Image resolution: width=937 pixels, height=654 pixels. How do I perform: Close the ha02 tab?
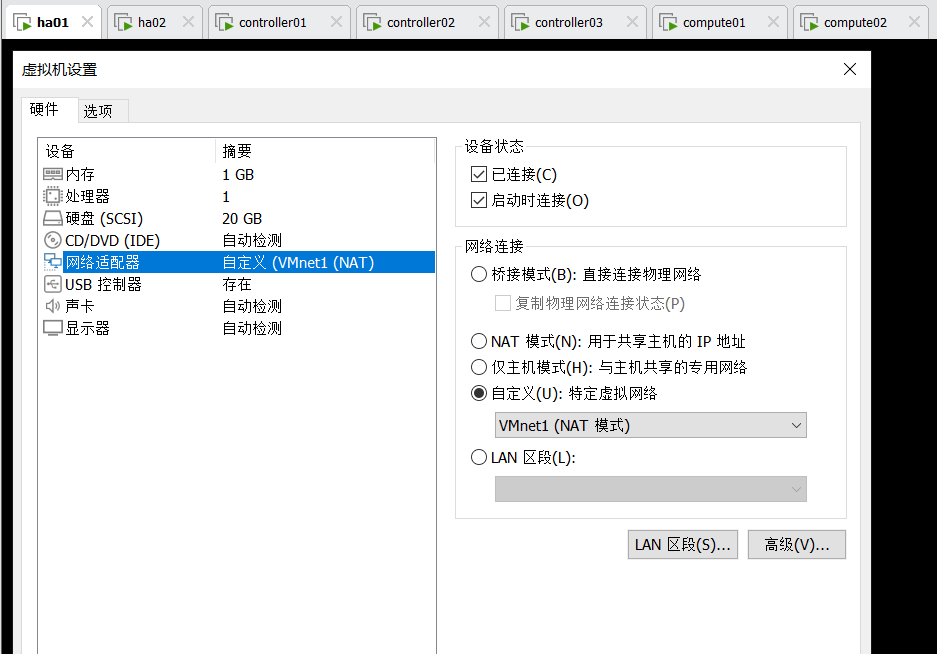click(x=188, y=22)
